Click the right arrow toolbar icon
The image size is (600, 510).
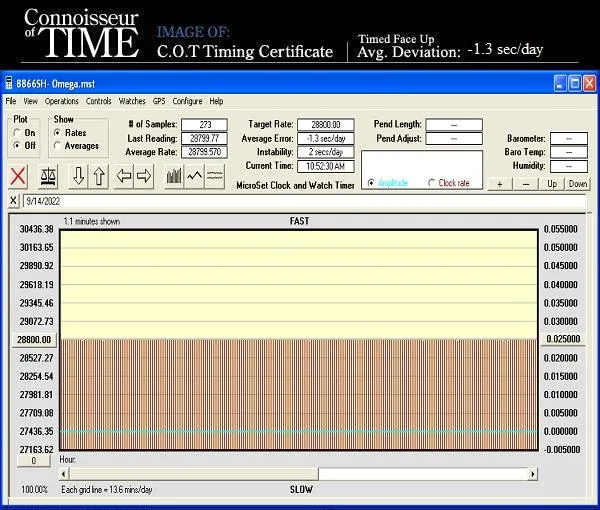click(x=144, y=176)
